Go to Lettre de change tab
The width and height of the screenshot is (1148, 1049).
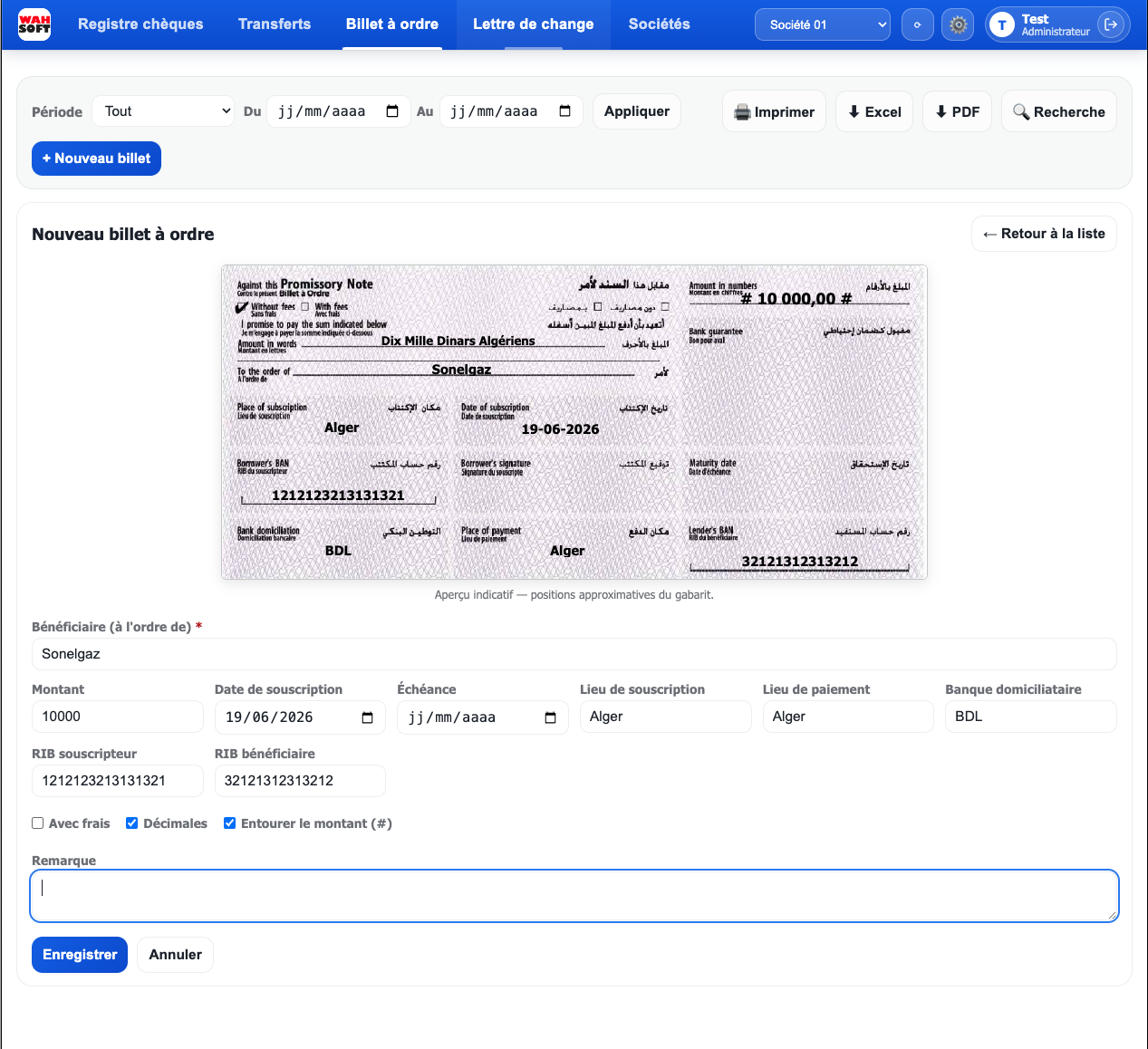point(534,24)
